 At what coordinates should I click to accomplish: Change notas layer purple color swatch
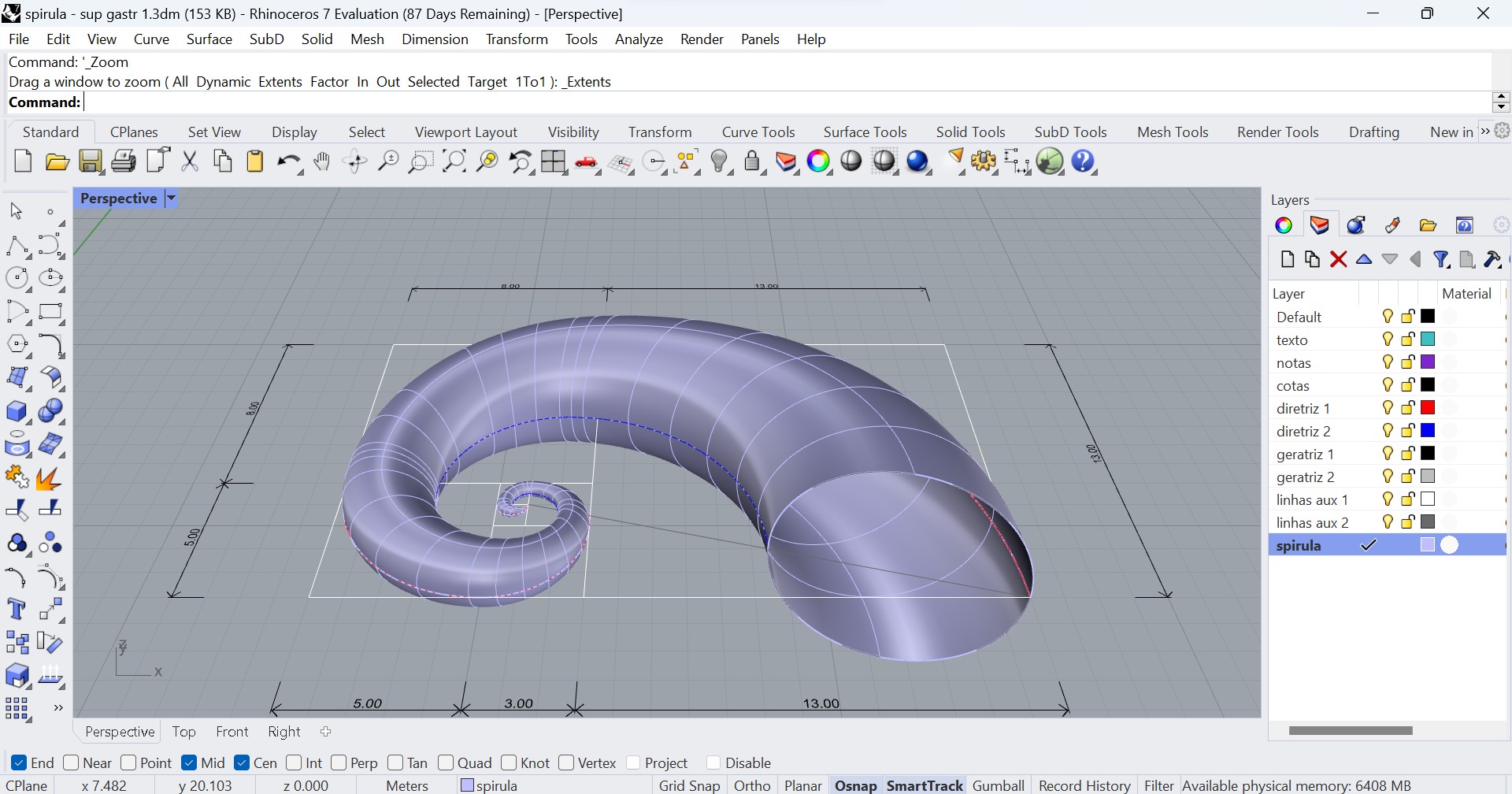(1428, 362)
